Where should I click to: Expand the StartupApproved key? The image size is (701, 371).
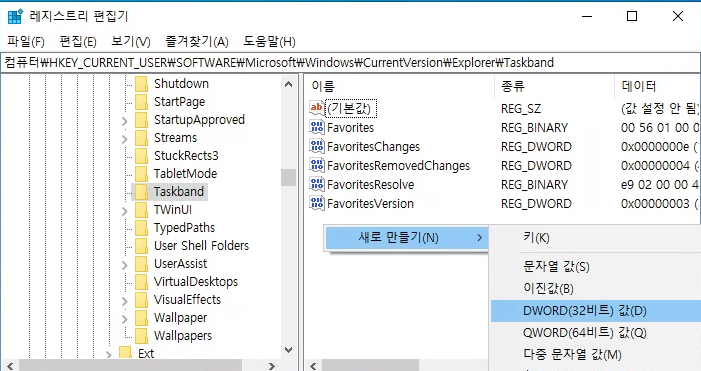tap(125, 121)
